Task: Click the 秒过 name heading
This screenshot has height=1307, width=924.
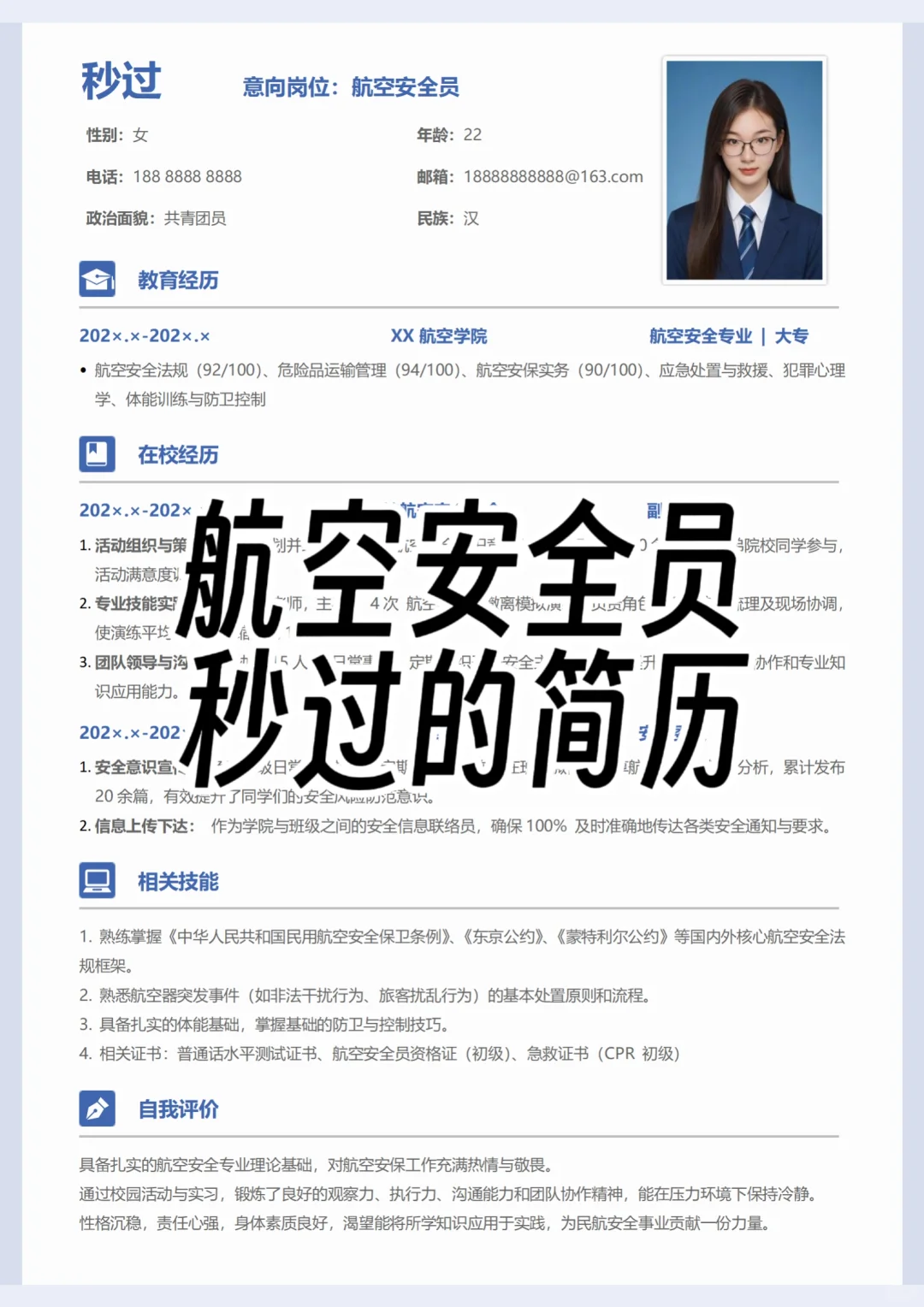Action: click(121, 81)
